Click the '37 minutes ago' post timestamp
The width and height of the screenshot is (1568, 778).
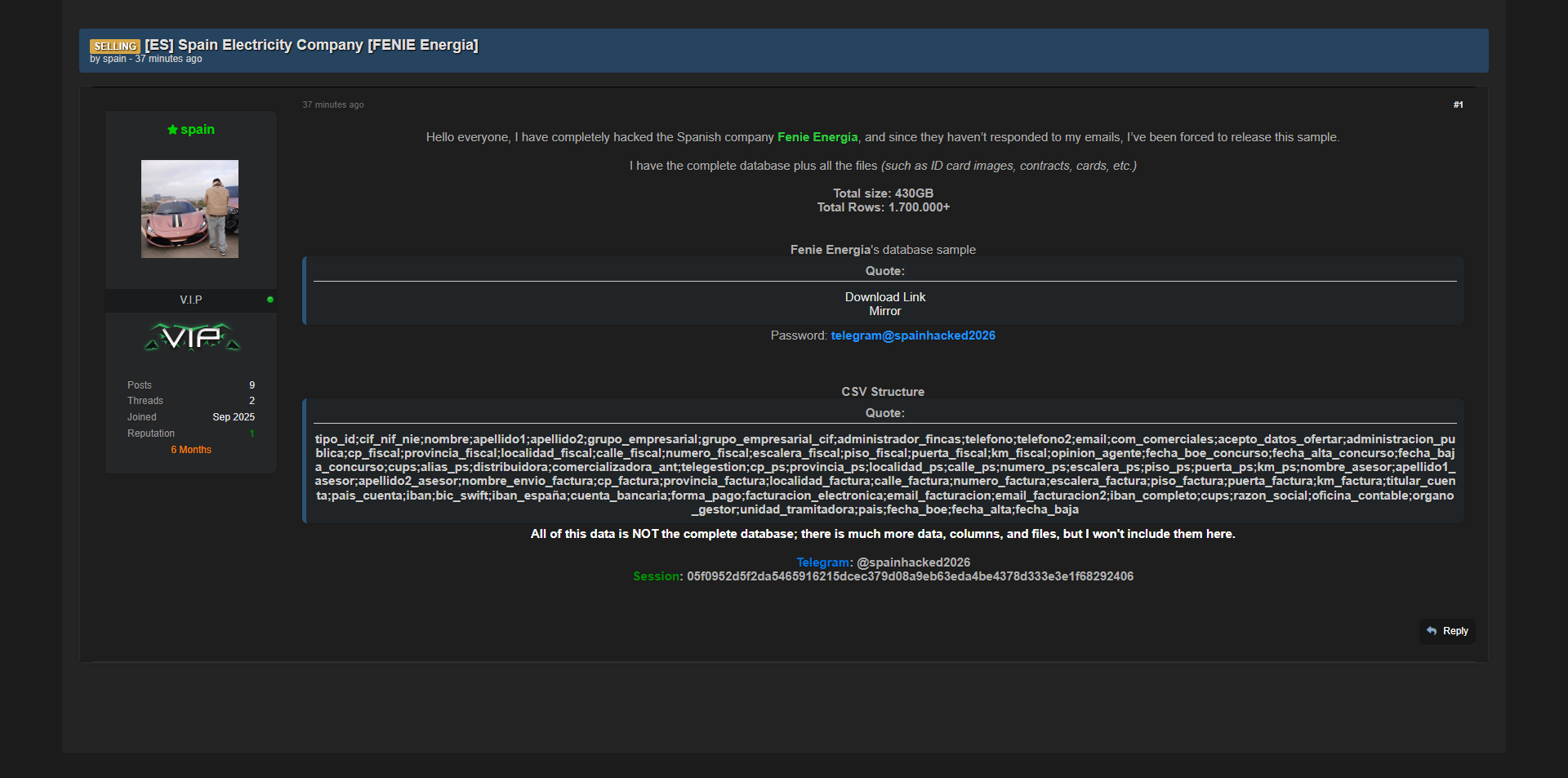[x=333, y=104]
